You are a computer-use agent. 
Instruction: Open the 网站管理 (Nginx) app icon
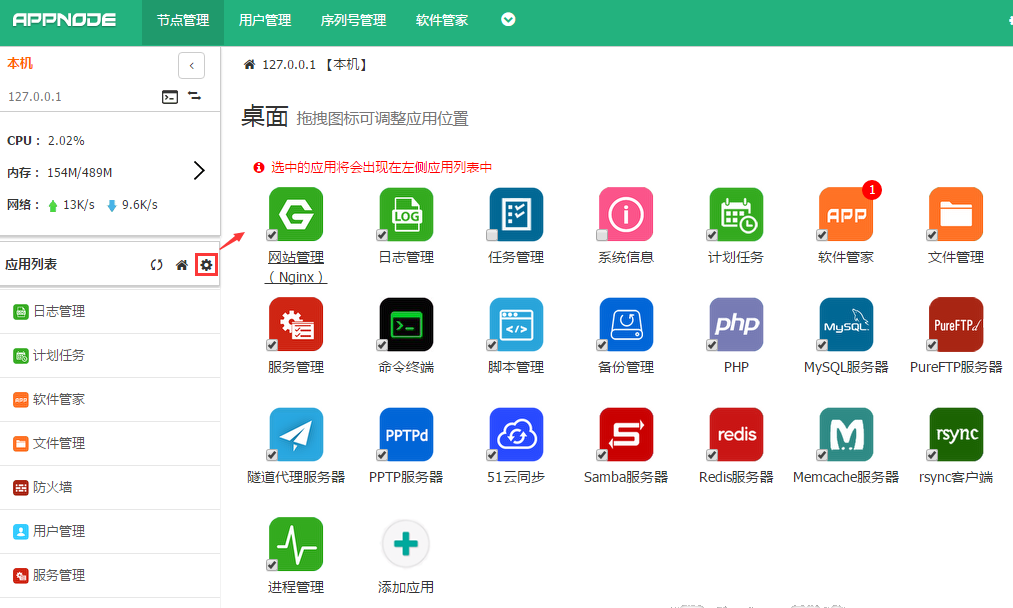coord(296,214)
